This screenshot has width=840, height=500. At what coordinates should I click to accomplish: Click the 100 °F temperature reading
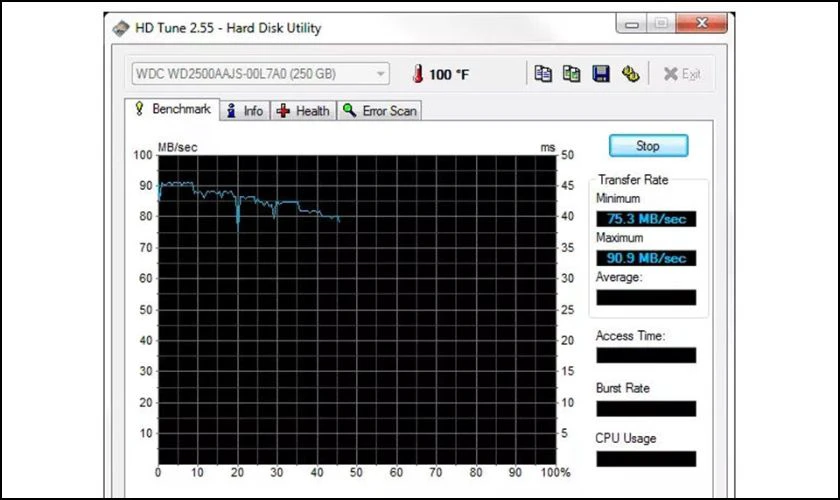(449, 74)
